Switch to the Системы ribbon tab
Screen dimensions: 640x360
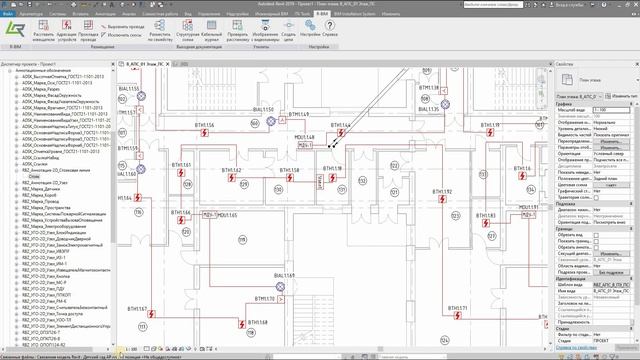(57, 13)
